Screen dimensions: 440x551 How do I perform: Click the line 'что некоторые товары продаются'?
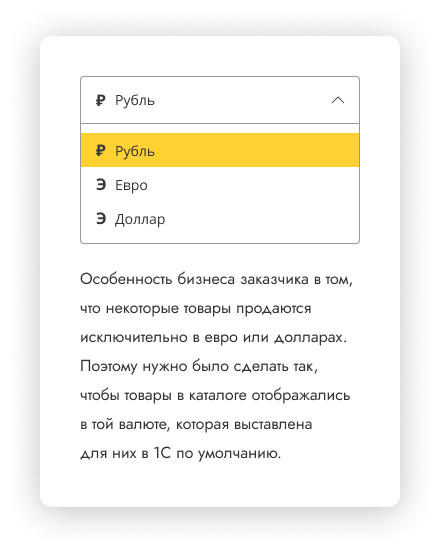click(196, 309)
